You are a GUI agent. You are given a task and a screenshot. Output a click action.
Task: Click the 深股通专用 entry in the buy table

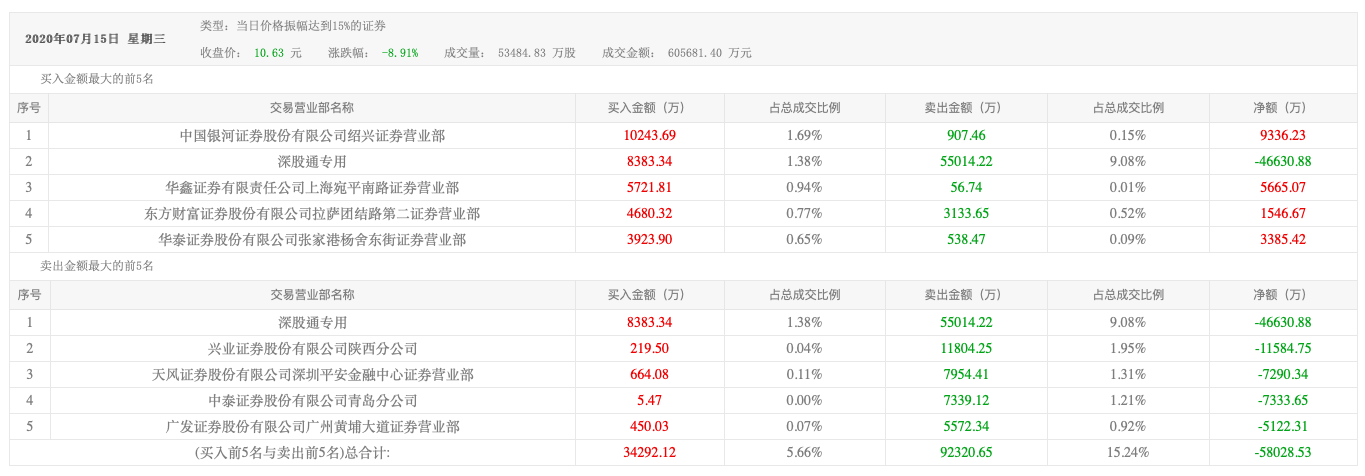click(312, 161)
